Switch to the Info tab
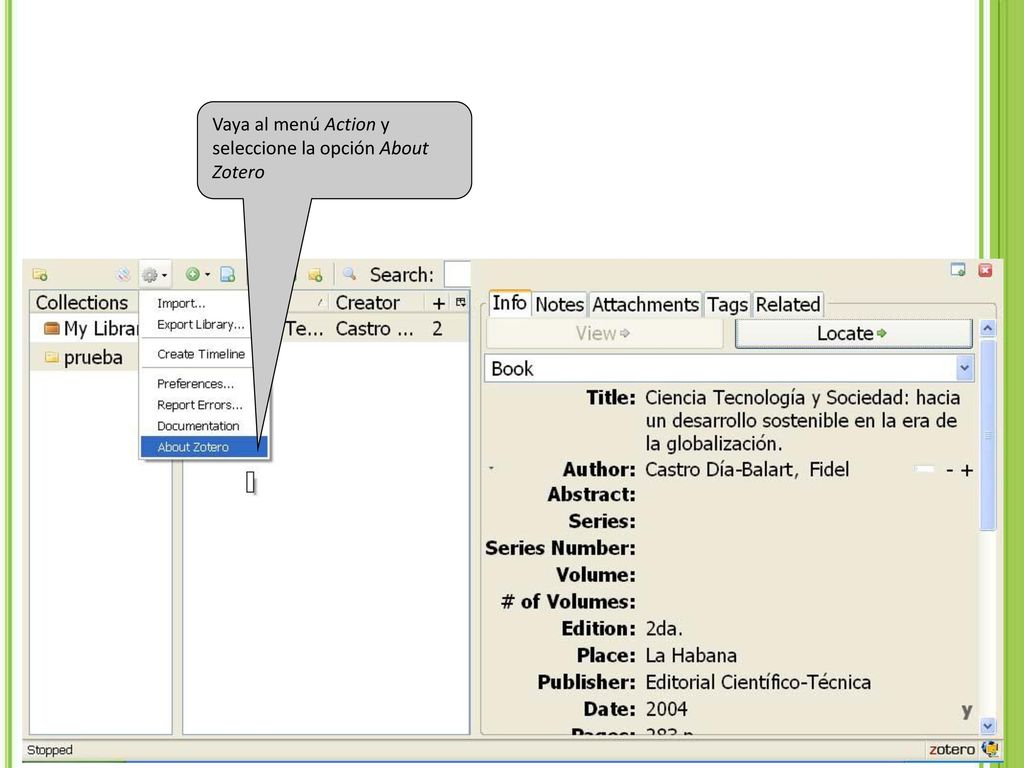The height and width of the screenshot is (768, 1024). 509,303
